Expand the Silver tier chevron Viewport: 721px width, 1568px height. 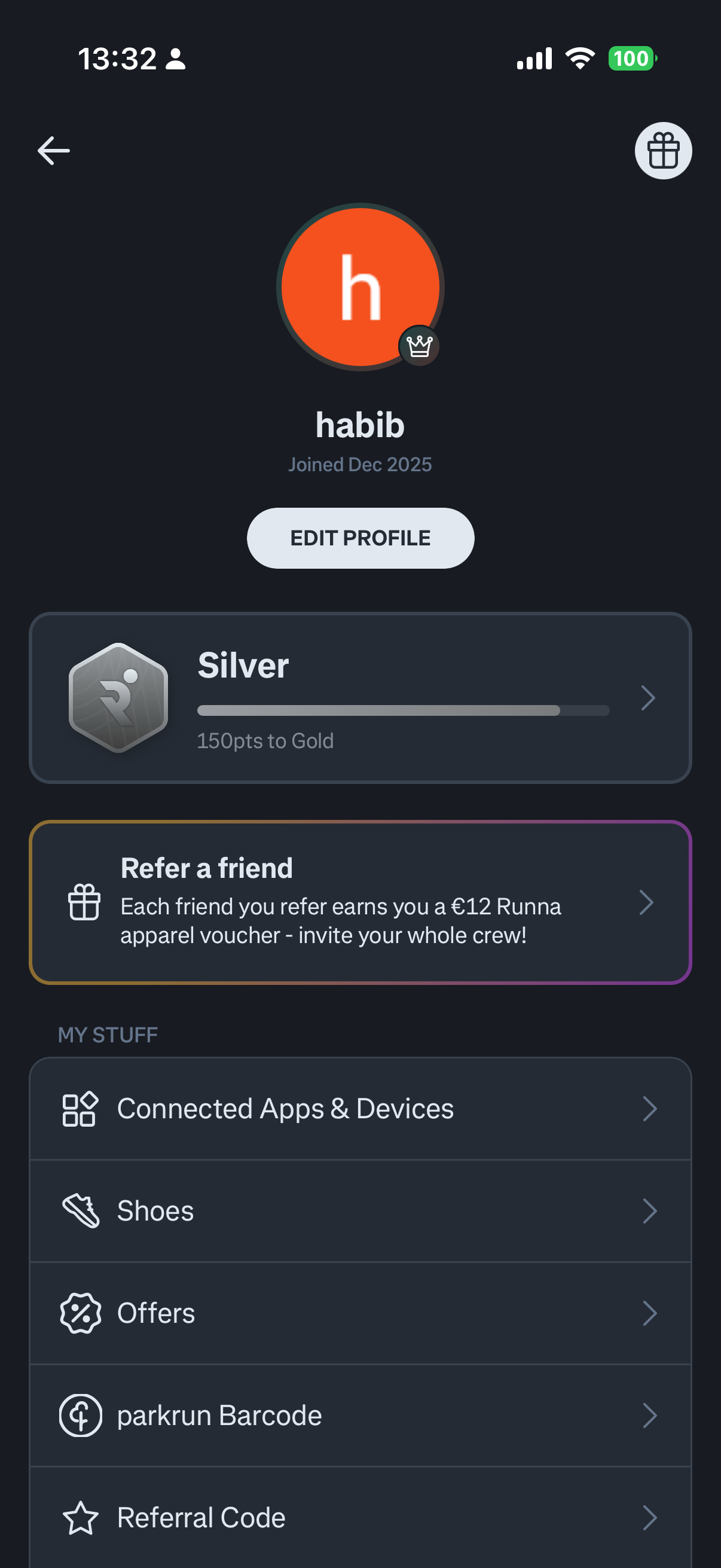coord(648,697)
